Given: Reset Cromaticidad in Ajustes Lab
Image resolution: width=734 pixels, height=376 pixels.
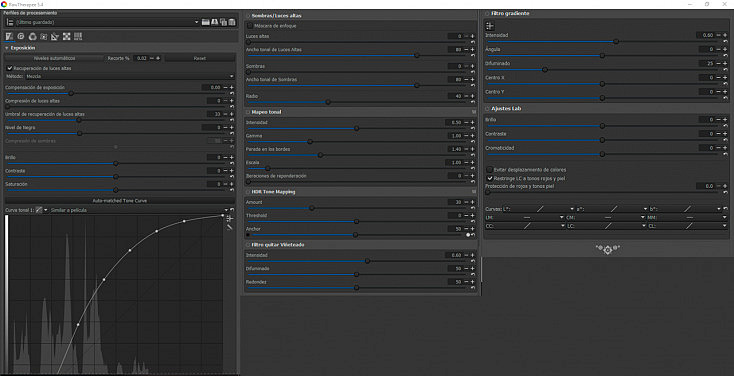Looking at the screenshot, I should (725, 154).
